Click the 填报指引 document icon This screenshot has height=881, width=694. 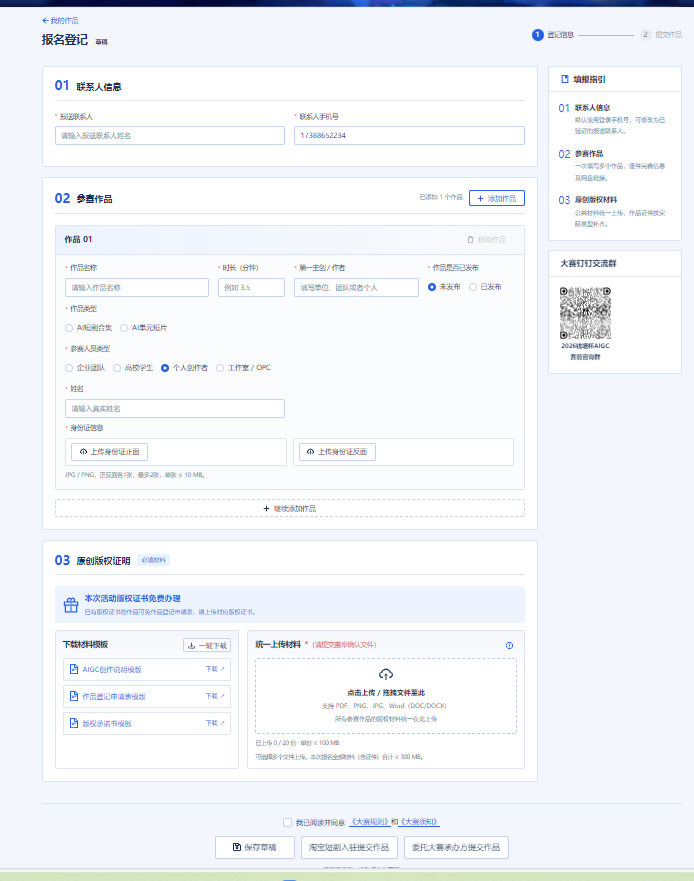click(565, 79)
